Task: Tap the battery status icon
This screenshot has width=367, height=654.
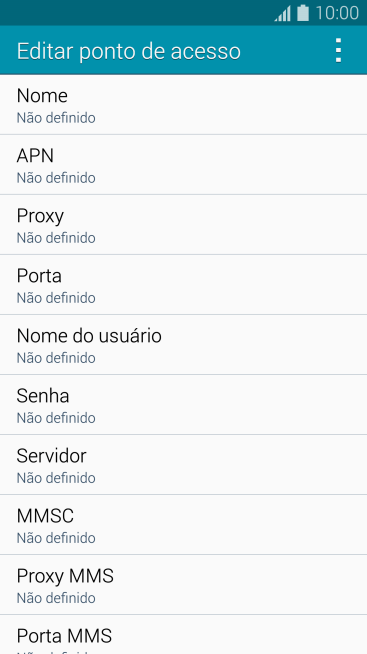Action: coord(303,13)
